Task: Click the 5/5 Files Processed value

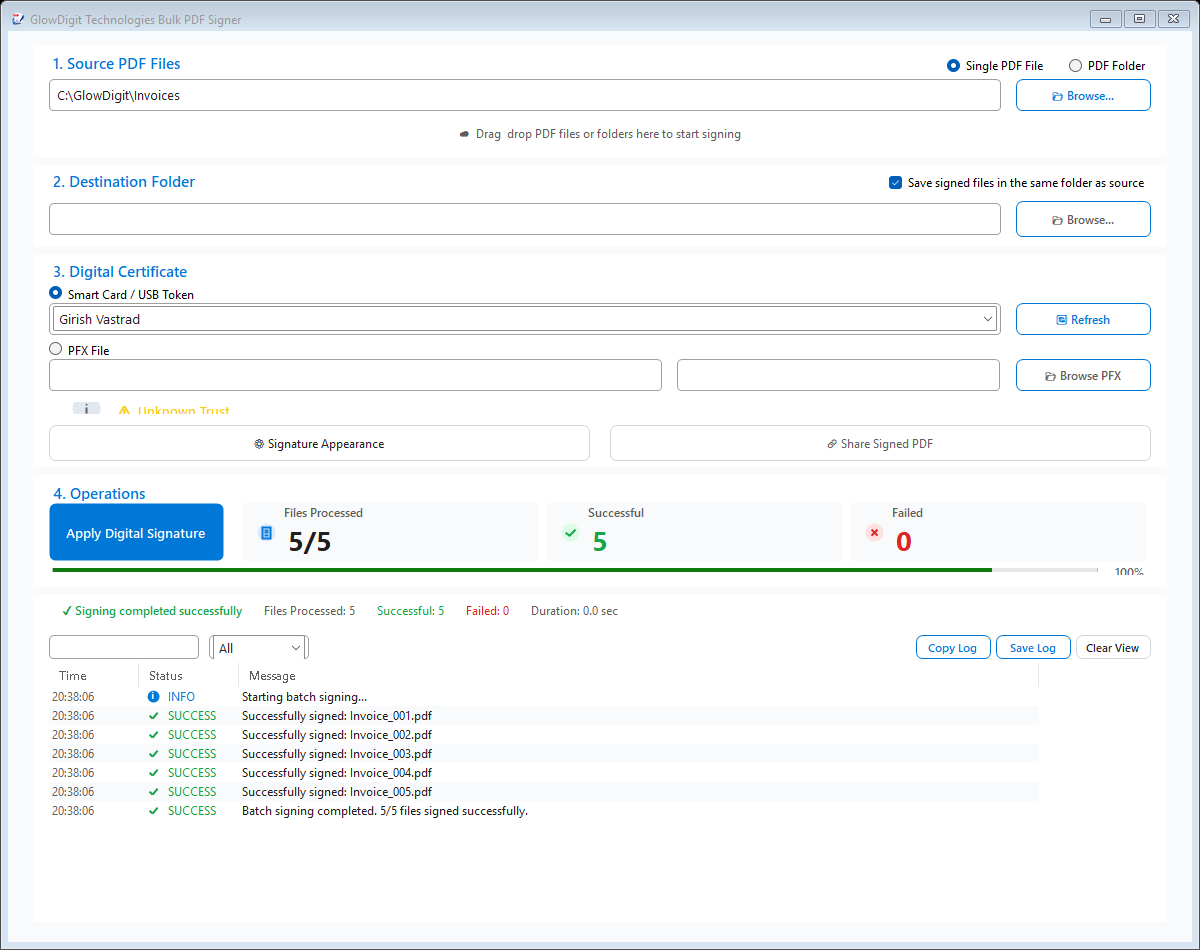Action: [x=309, y=541]
